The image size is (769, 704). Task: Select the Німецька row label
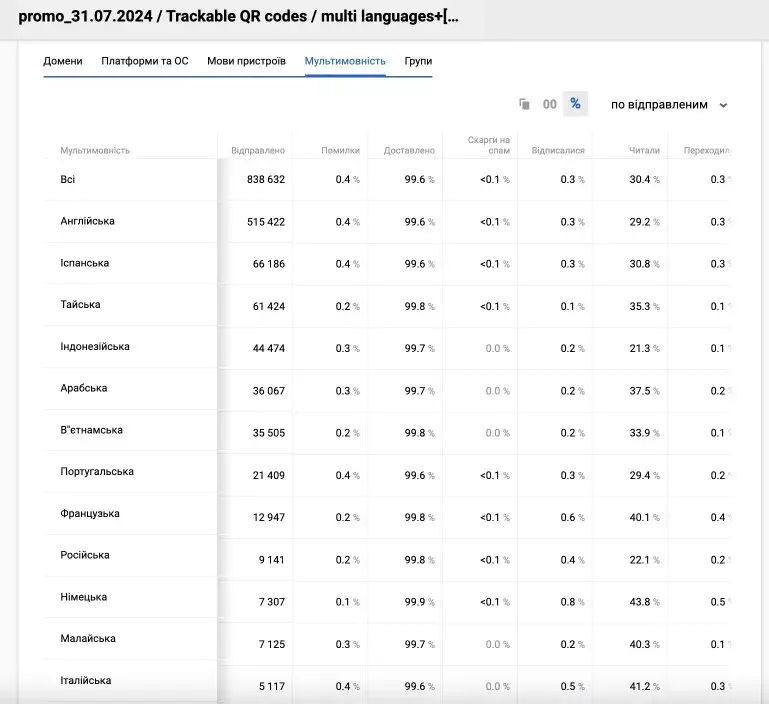click(x=84, y=597)
